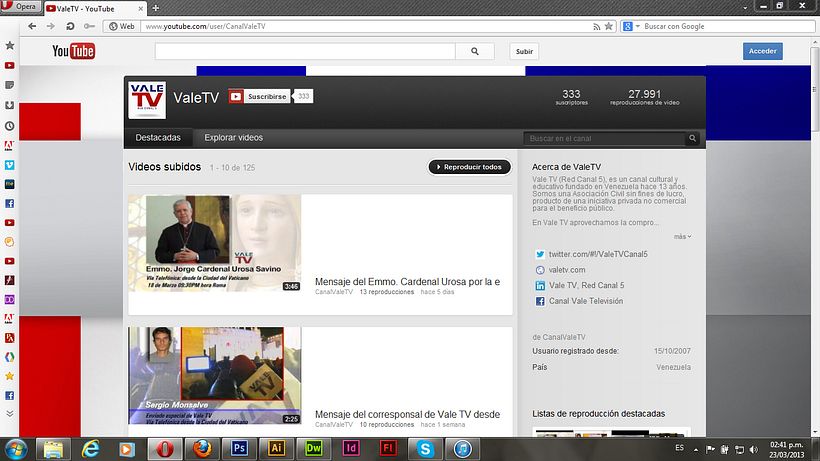820x461 pixels.
Task: Select the Destacadas tab
Action: (x=158, y=137)
